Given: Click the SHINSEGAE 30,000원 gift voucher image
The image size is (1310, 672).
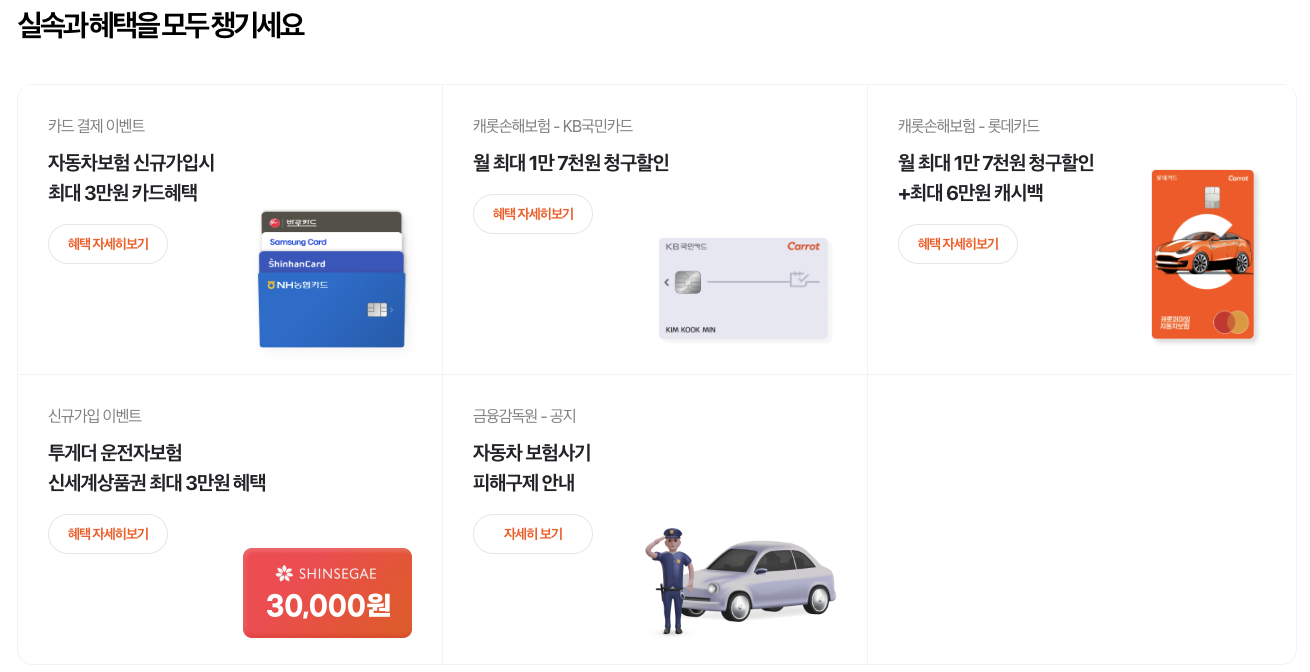Looking at the screenshot, I should 327,593.
